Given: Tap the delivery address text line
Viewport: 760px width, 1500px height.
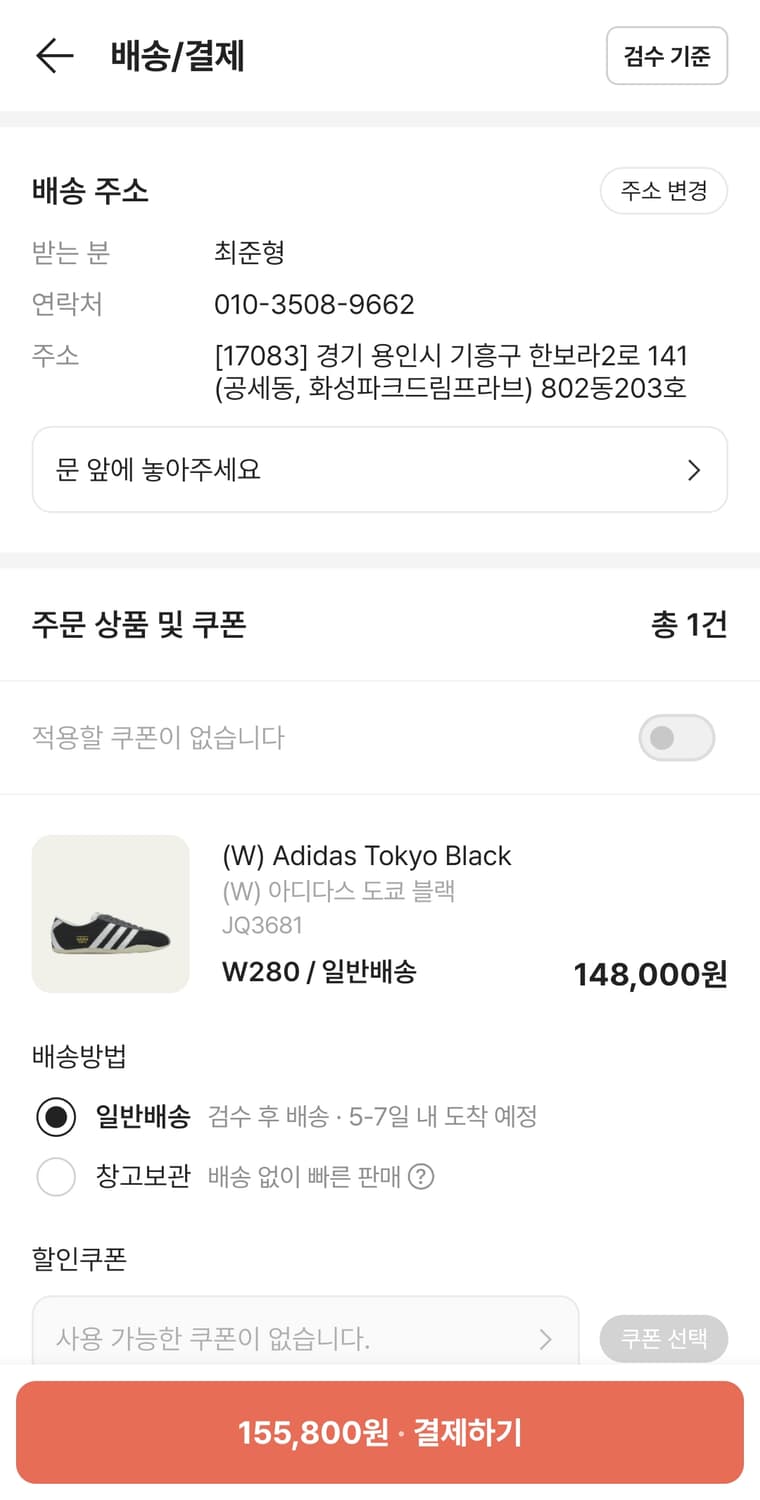Looking at the screenshot, I should (x=450, y=372).
